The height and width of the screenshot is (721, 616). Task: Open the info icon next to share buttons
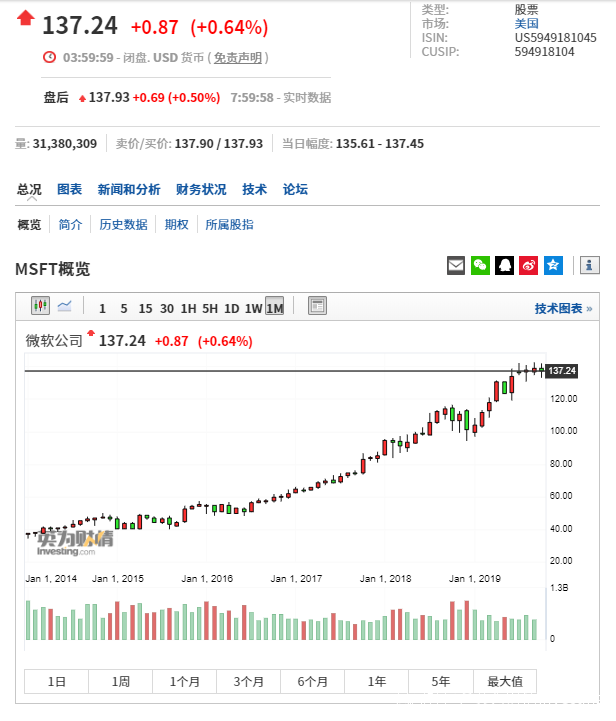[590, 266]
